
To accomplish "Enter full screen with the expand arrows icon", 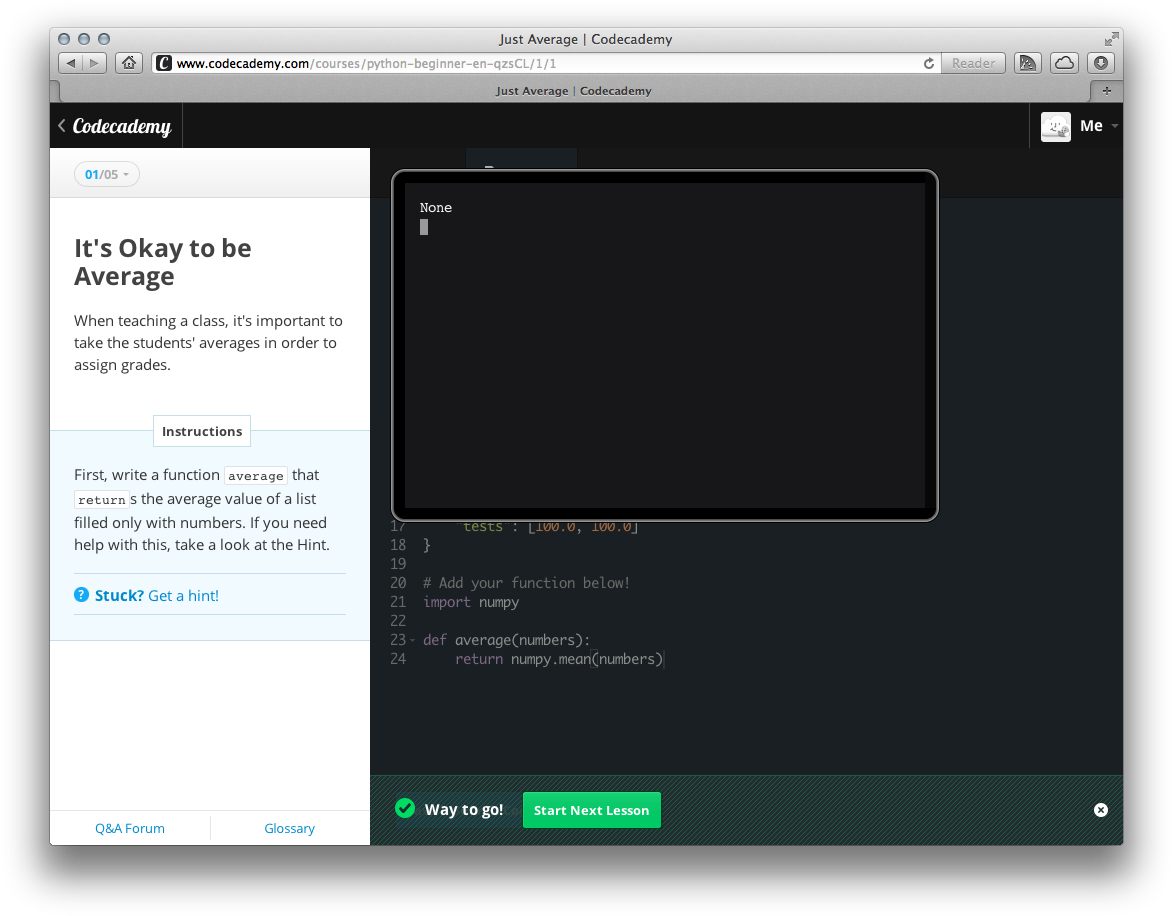I will (x=1111, y=39).
